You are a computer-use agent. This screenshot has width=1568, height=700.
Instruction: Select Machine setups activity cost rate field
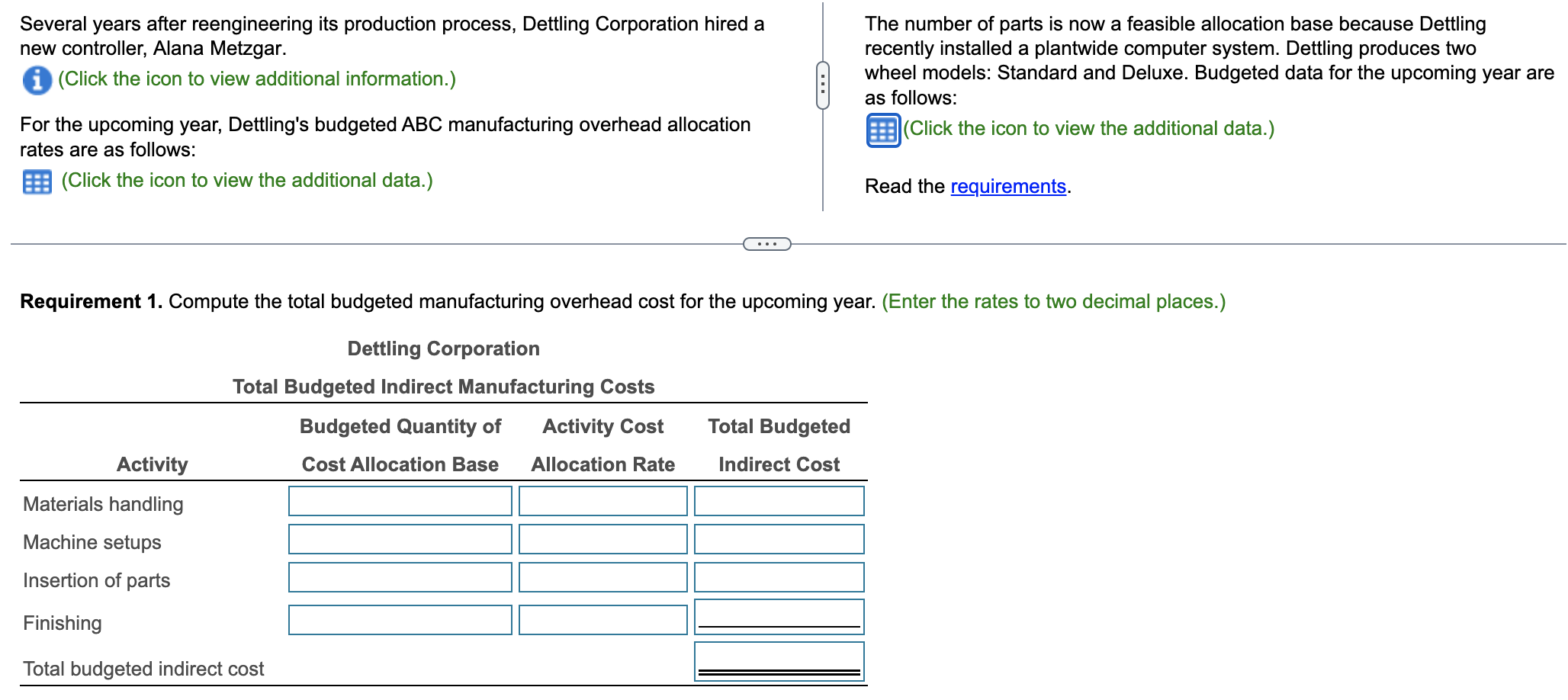[602, 539]
